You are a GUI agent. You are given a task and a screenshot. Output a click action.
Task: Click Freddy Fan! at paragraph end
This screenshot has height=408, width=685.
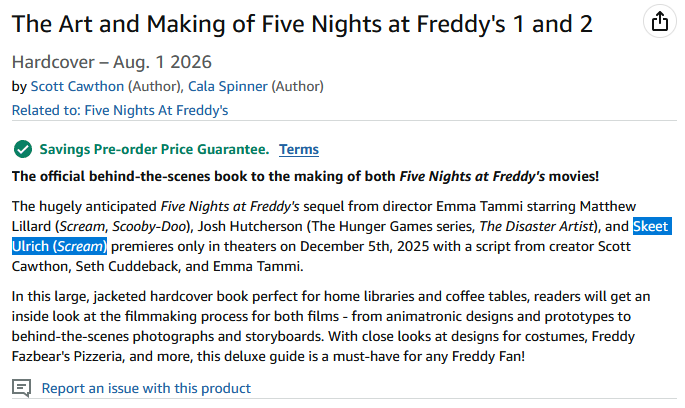[x=488, y=356]
